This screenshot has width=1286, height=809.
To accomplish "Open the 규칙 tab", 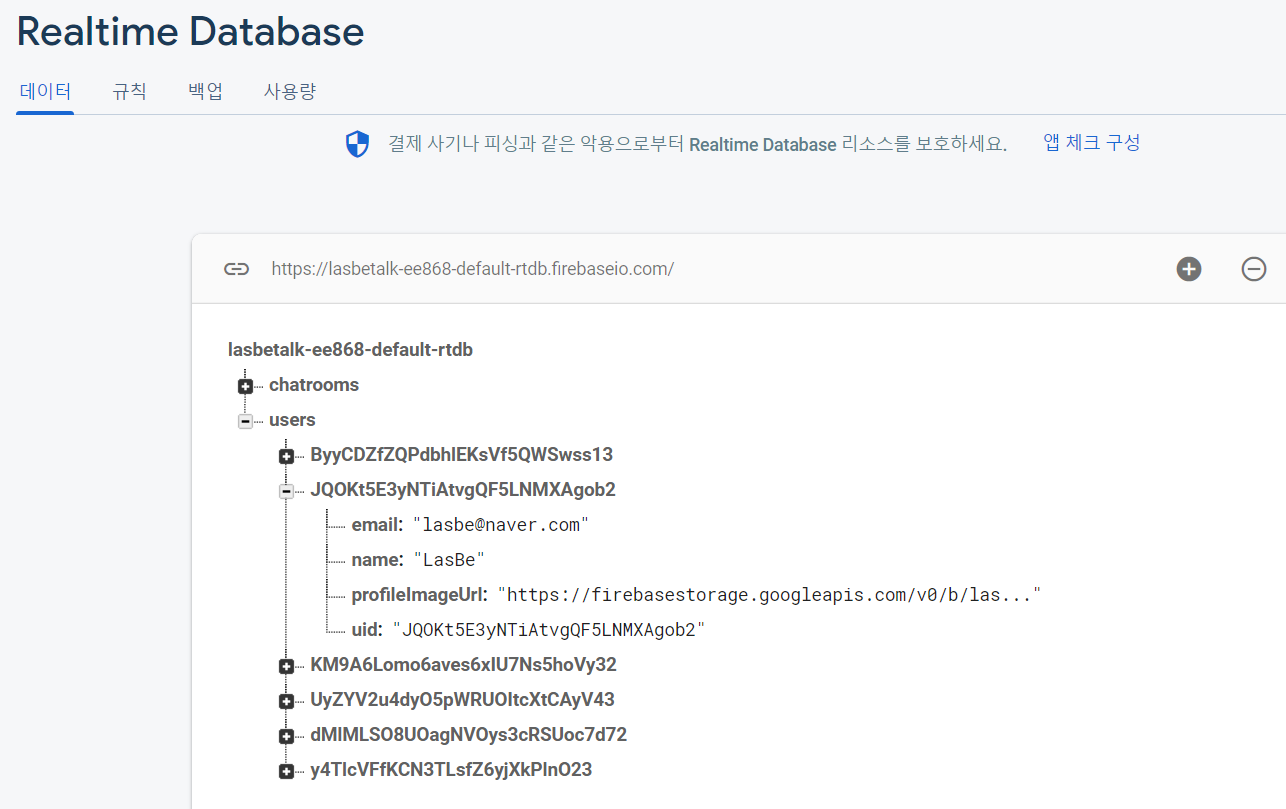I will pyautogui.click(x=129, y=91).
